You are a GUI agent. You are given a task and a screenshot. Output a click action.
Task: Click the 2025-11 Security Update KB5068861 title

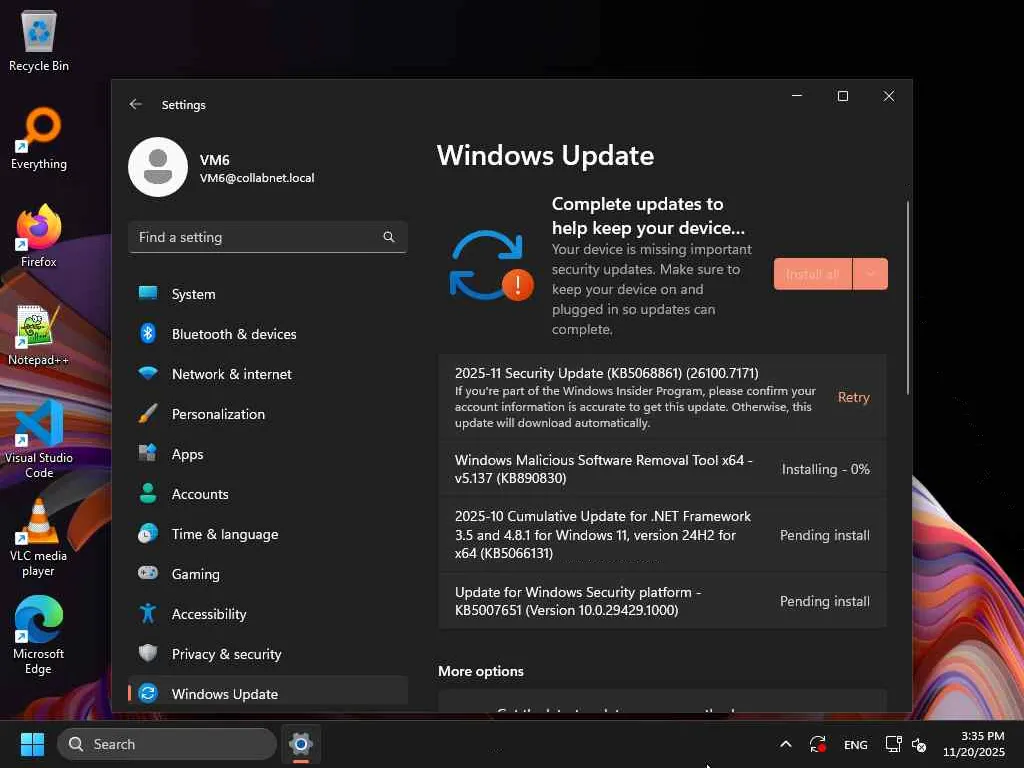[606, 373]
